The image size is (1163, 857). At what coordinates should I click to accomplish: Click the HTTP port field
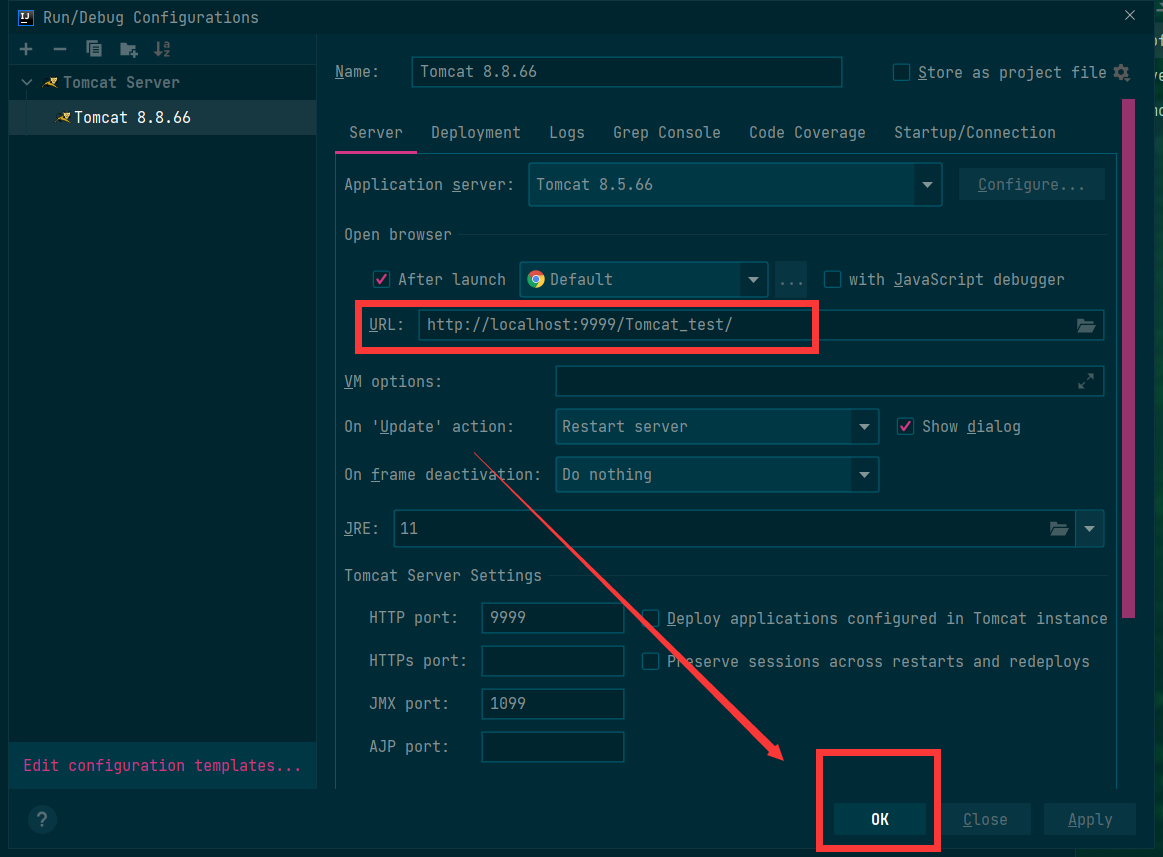coord(553,618)
